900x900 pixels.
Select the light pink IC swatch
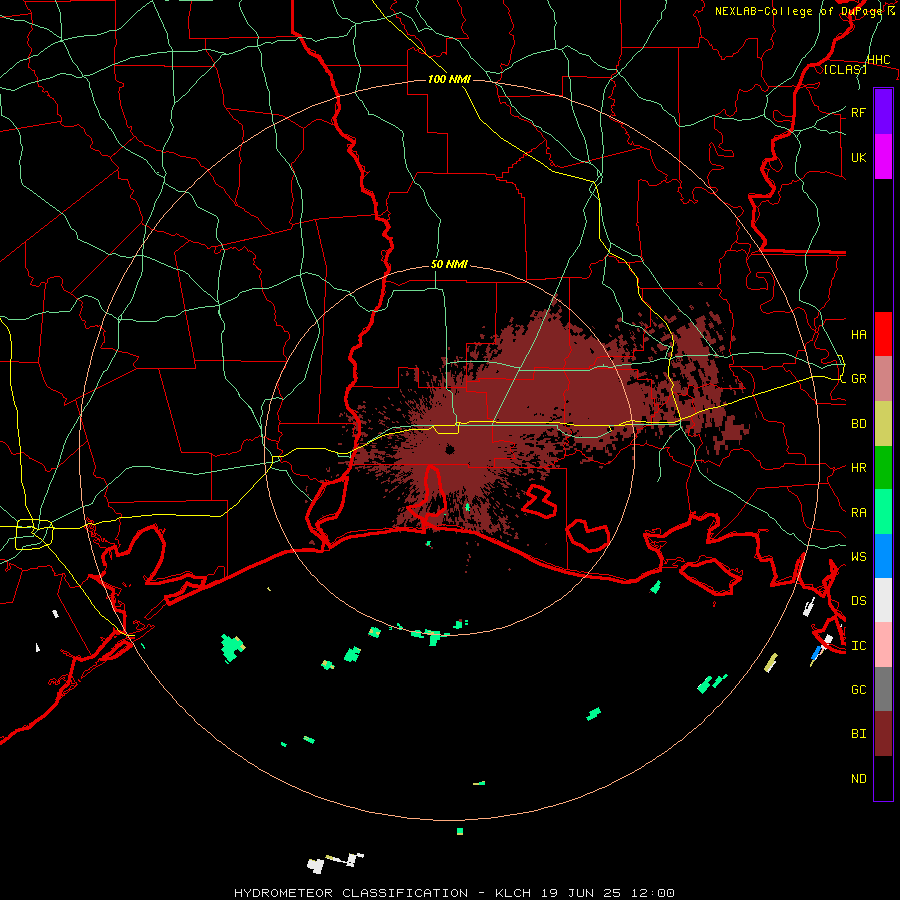pyautogui.click(x=883, y=645)
